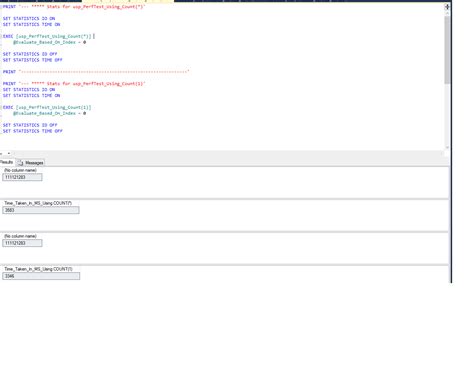Click the PRINT Stats for usp_PerfTest_Using_Count(1) line

tap(74, 84)
